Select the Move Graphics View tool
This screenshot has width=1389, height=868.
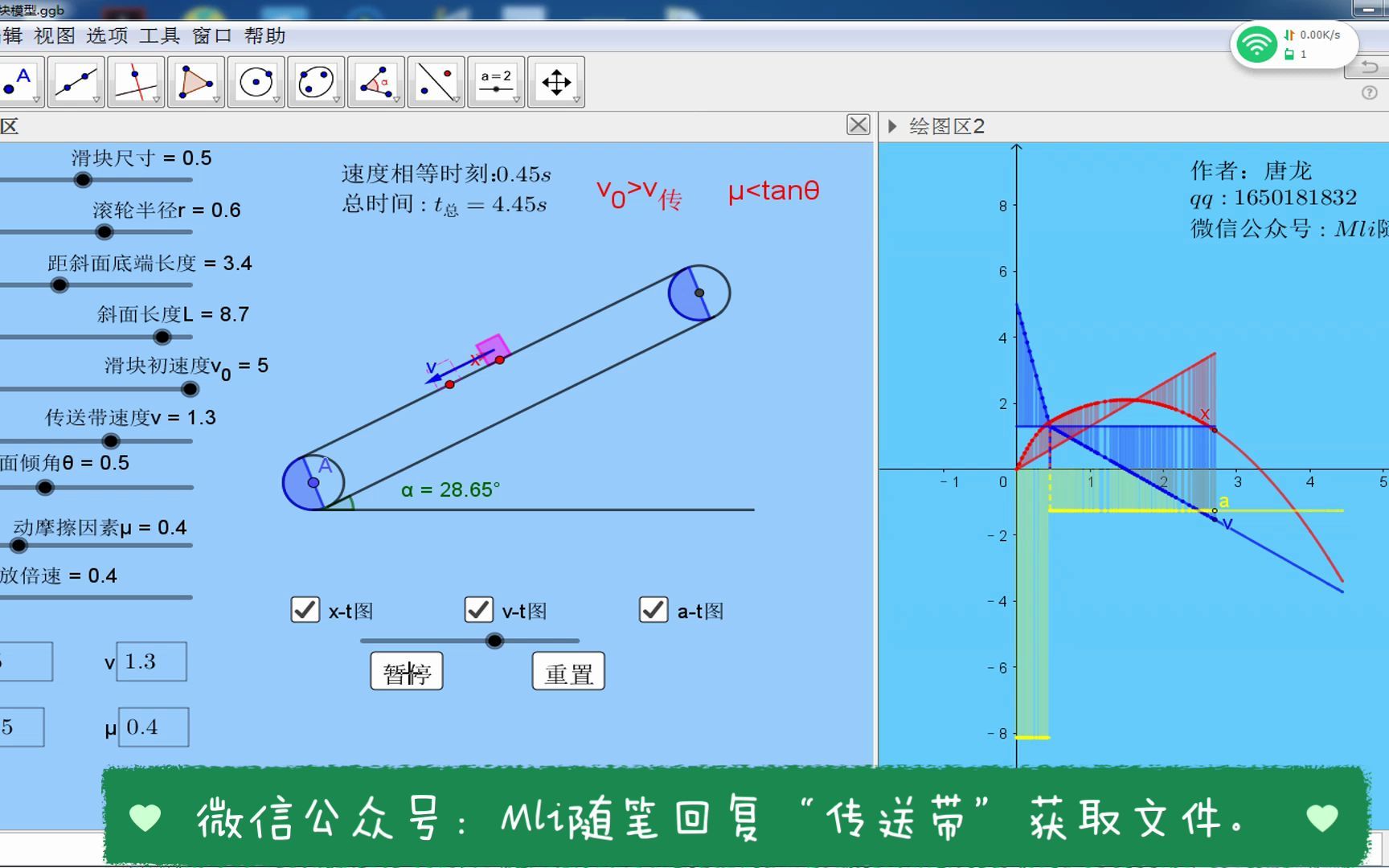tap(556, 80)
